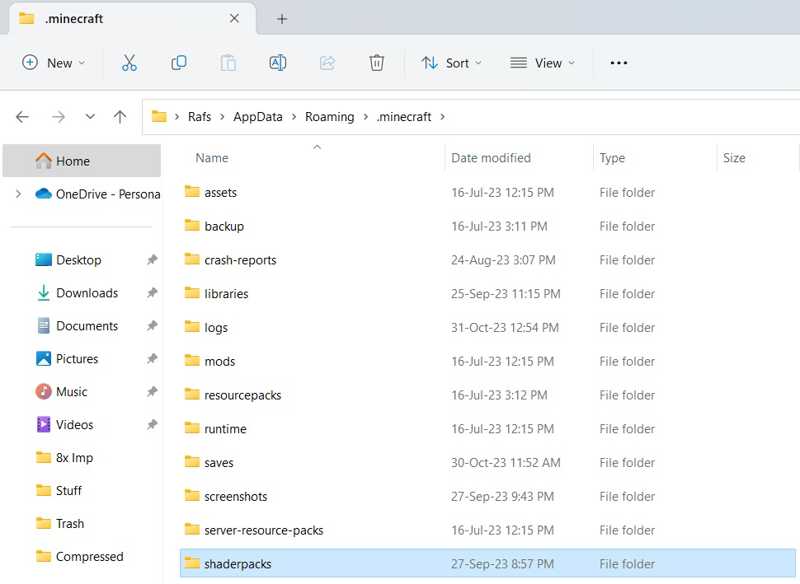Click Rafs in the breadcrumb path
The width and height of the screenshot is (800, 584).
point(199,117)
